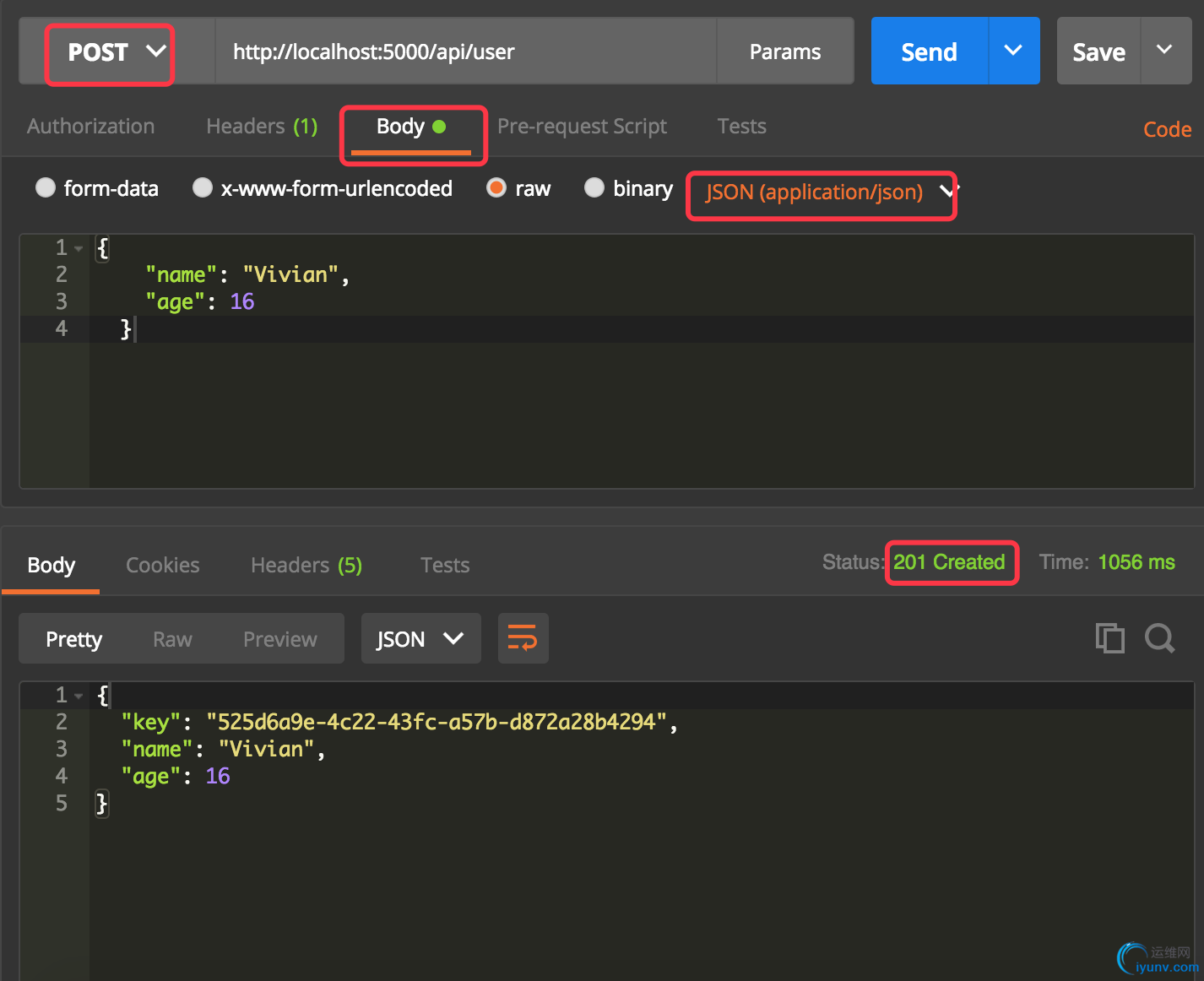The height and width of the screenshot is (981, 1204).
Task: Toggle the line wrap icon
Action: point(523,638)
